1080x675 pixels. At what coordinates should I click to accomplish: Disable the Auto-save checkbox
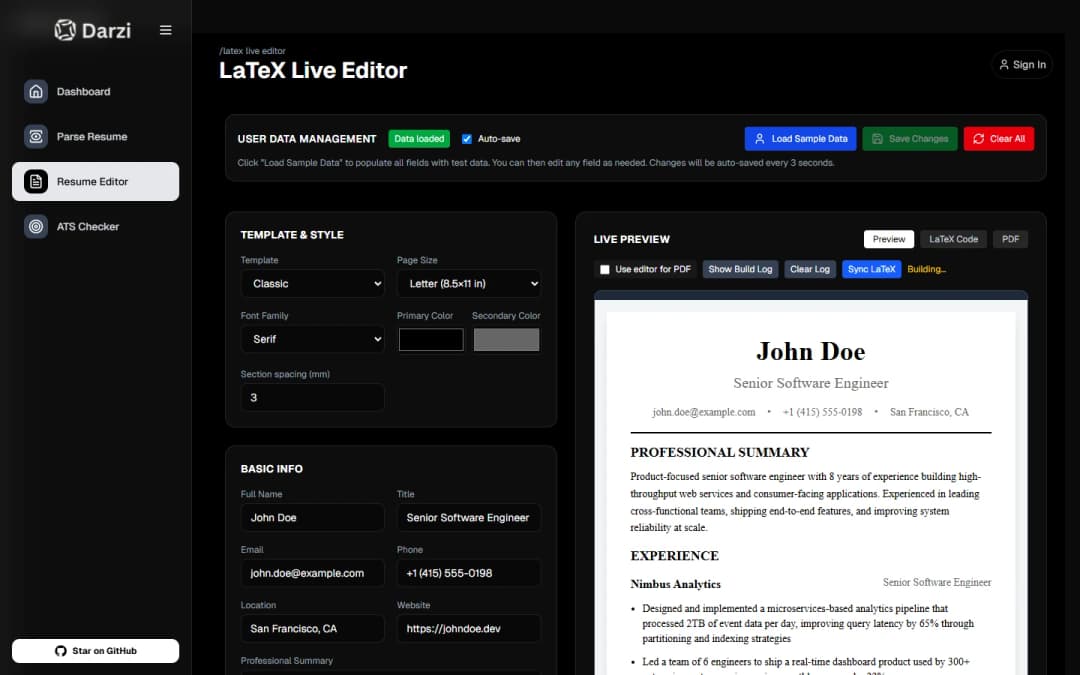point(466,138)
